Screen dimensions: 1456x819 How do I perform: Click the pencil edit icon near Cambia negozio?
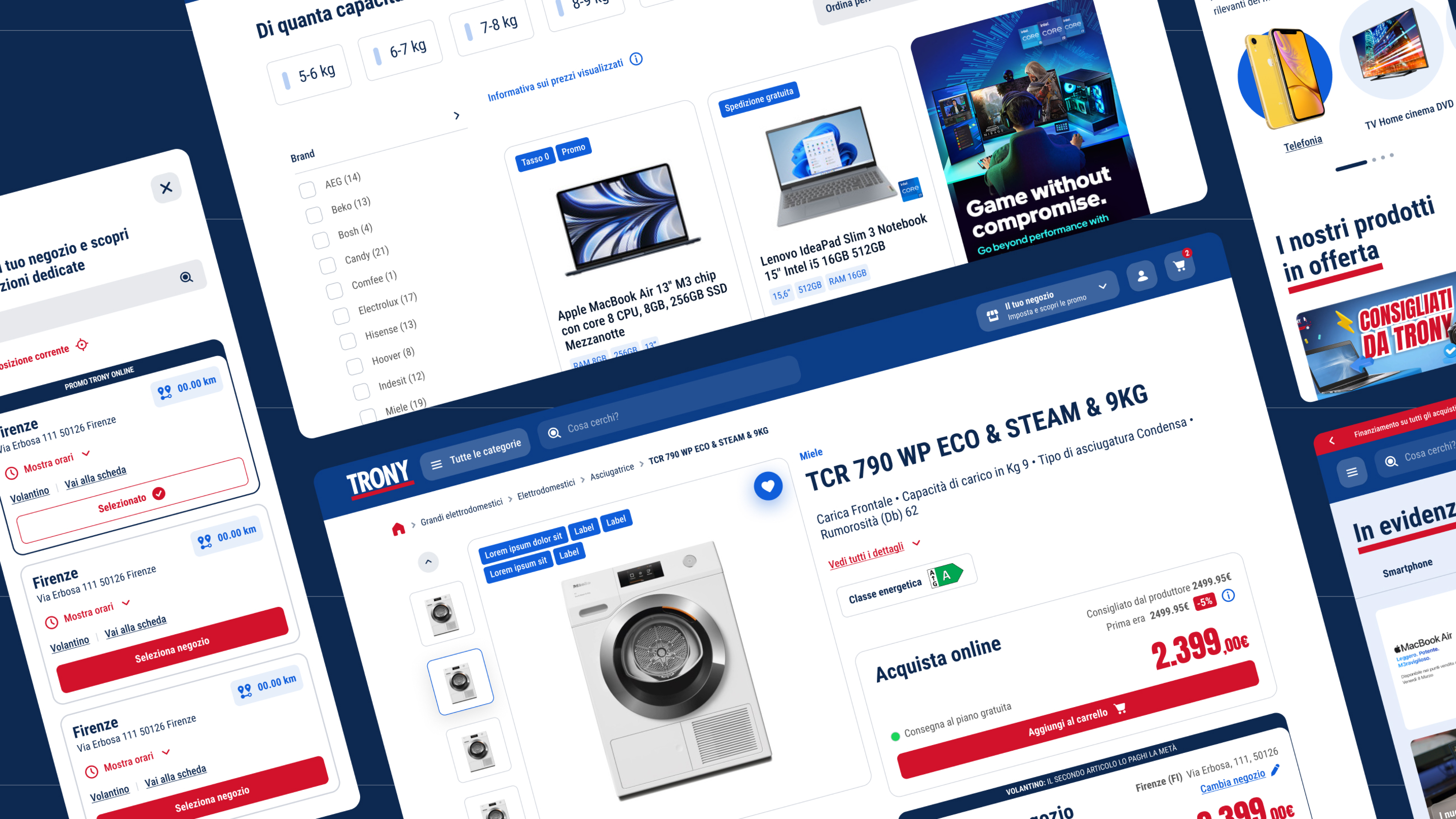tap(1275, 770)
